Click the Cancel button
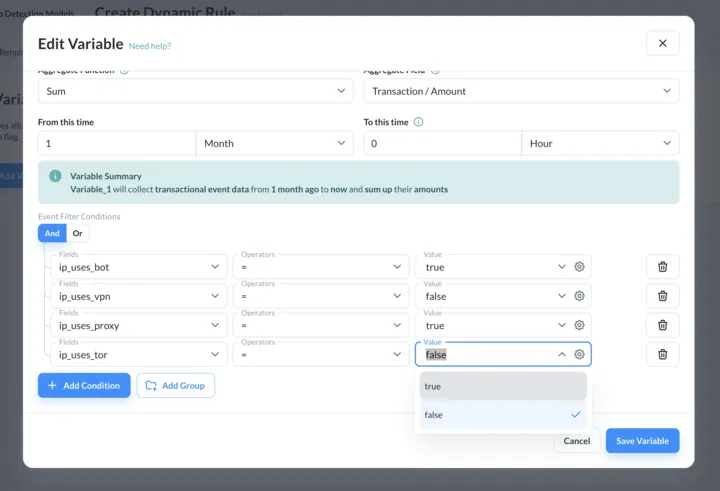Viewport: 720px width, 491px height. point(576,441)
